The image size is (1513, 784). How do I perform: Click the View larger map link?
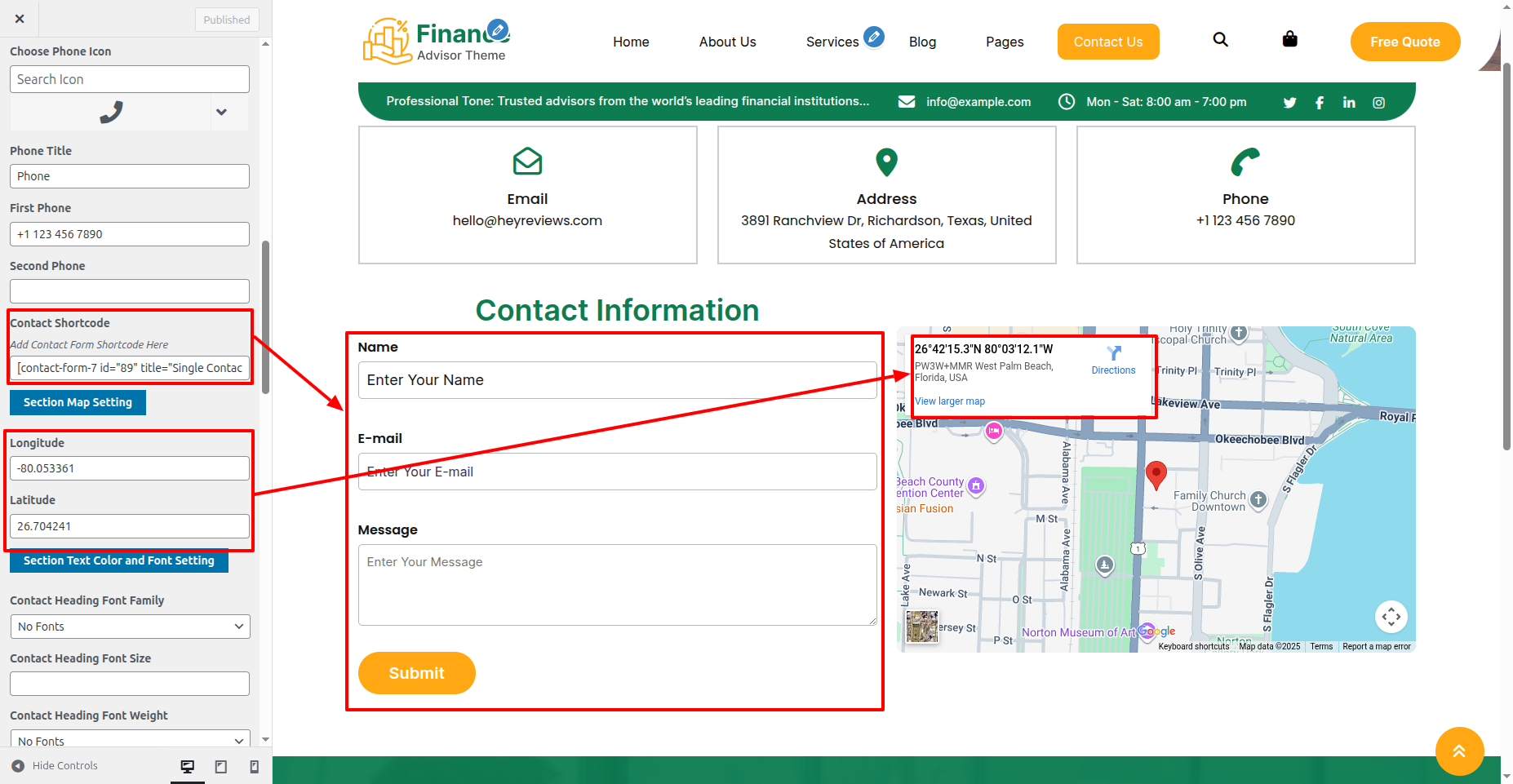[x=950, y=401]
